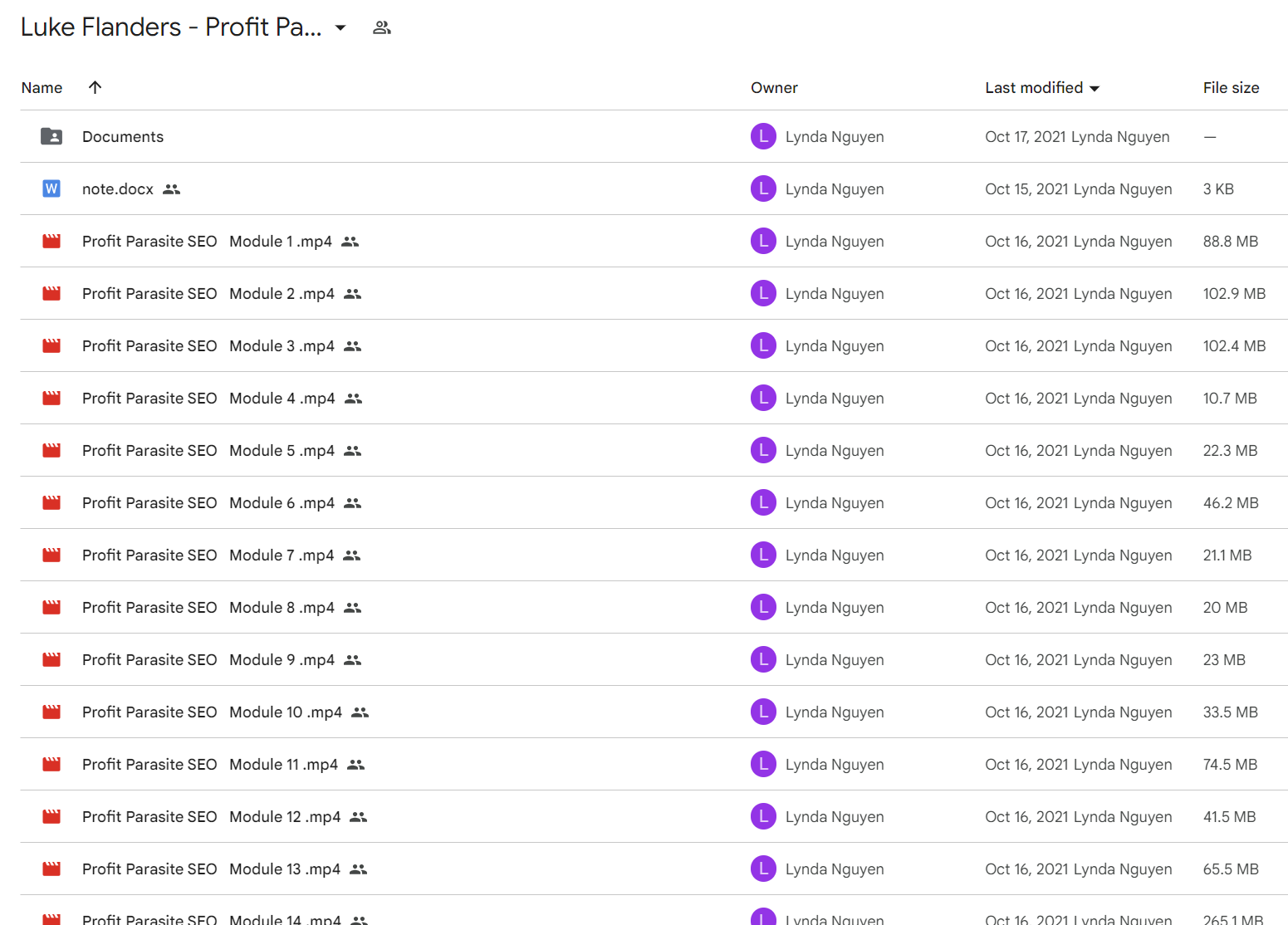The height and width of the screenshot is (925, 1288).
Task: Click the Luke Flanders folder title text
Action: [x=171, y=27]
